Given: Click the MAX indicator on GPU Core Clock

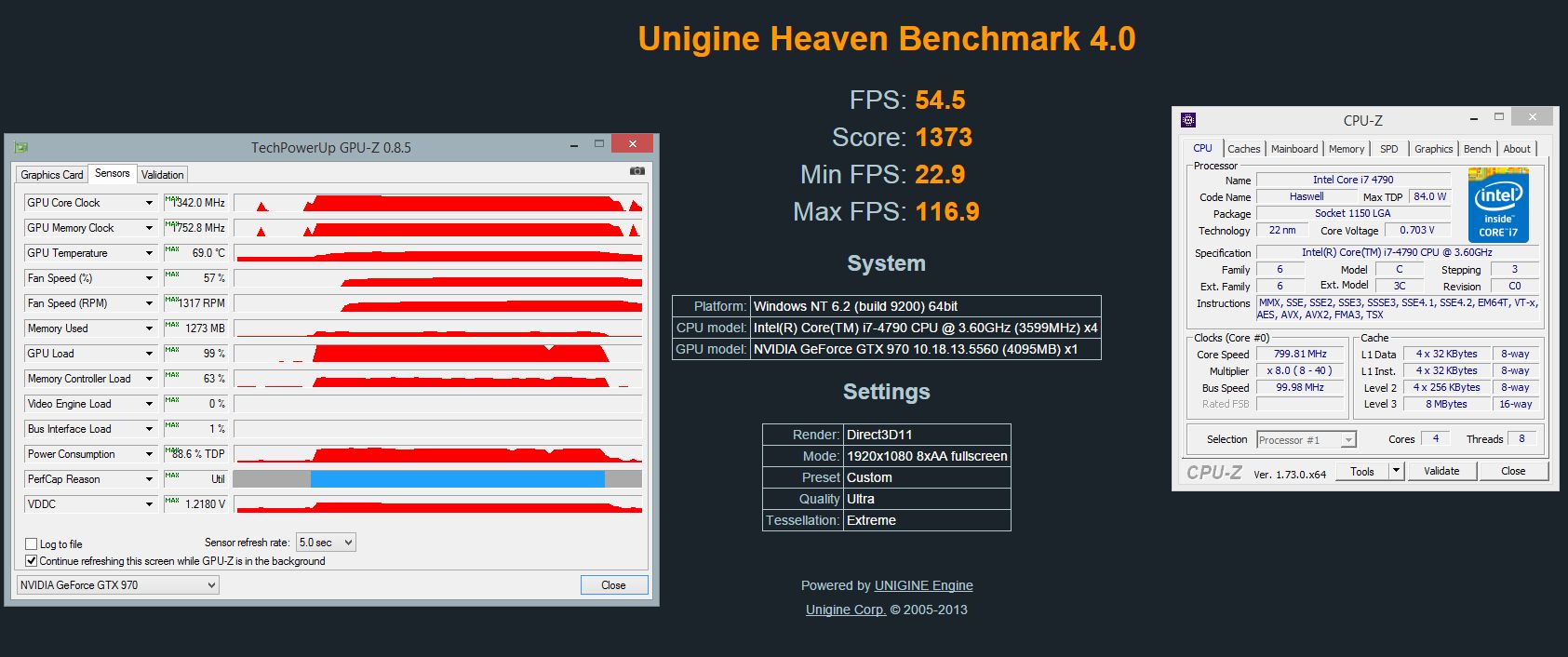Looking at the screenshot, I should coord(172,198).
